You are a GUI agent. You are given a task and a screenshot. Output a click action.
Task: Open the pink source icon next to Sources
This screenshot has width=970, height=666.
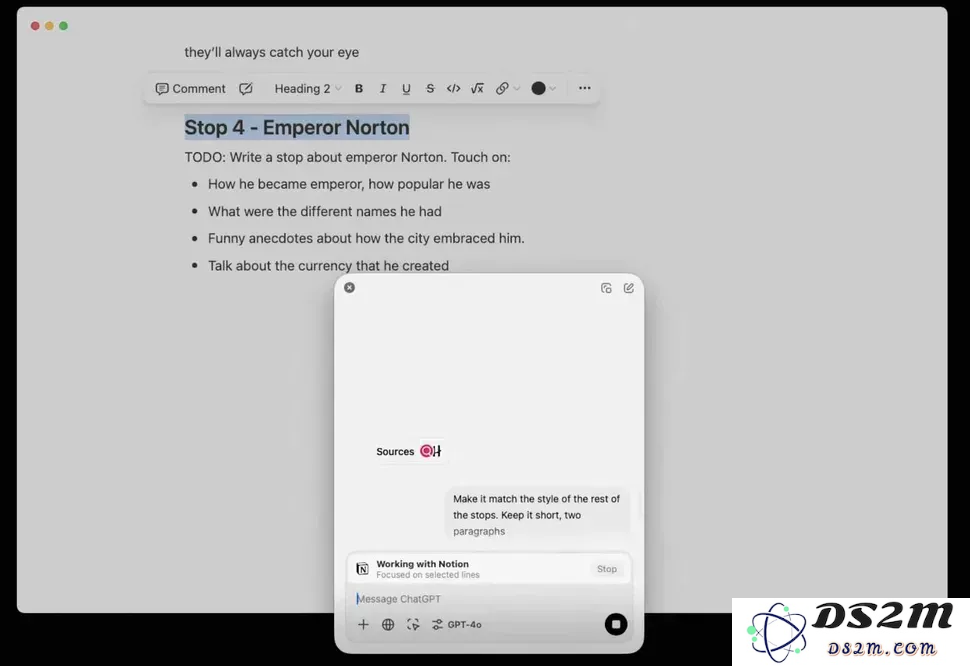click(426, 451)
